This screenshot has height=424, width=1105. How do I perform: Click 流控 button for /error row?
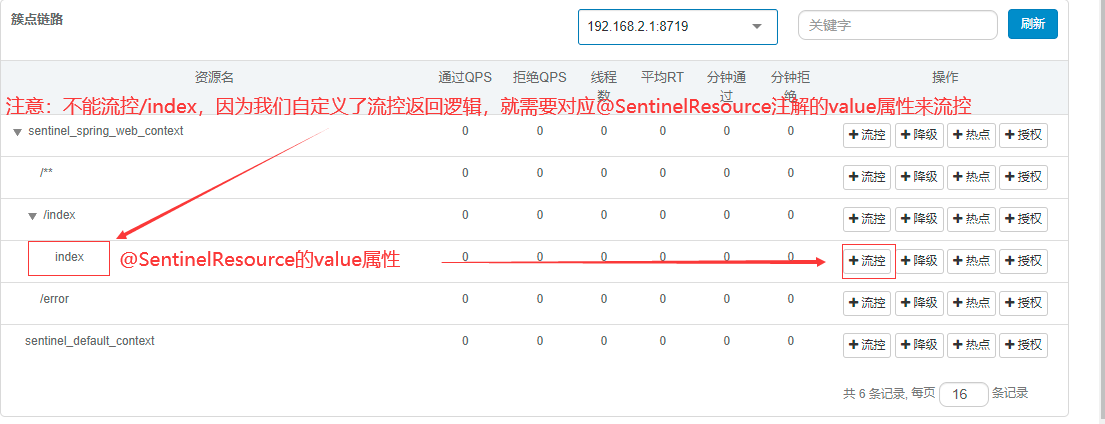[867, 303]
